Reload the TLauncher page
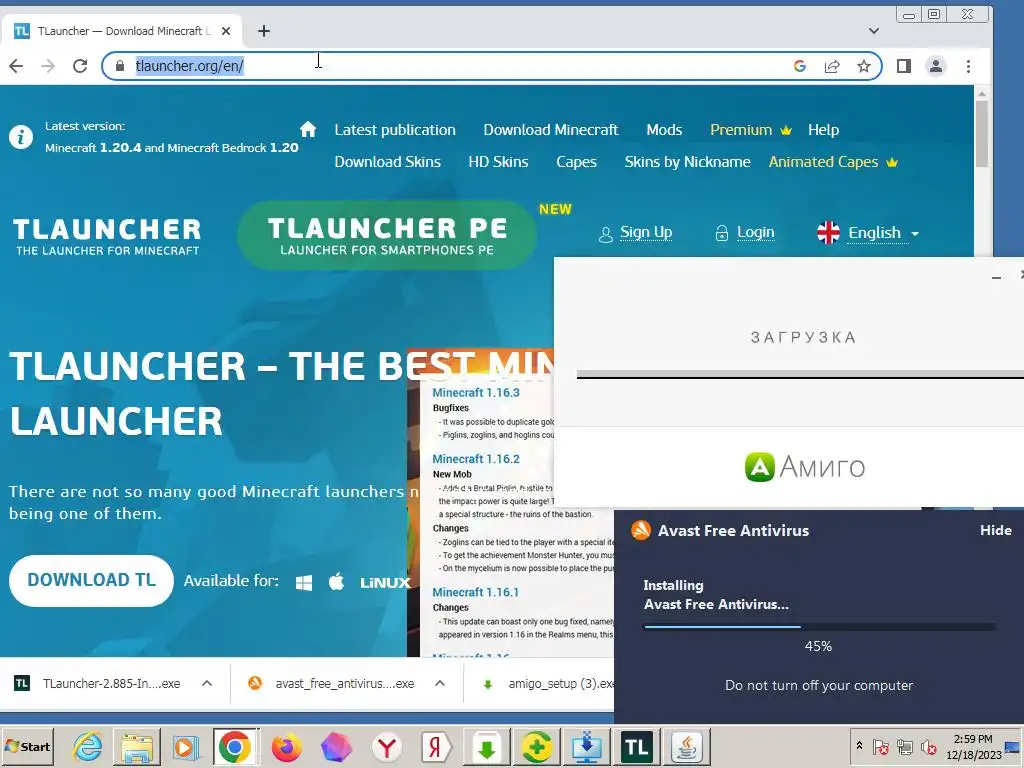Screen dimensions: 1024x768 (x=80, y=66)
